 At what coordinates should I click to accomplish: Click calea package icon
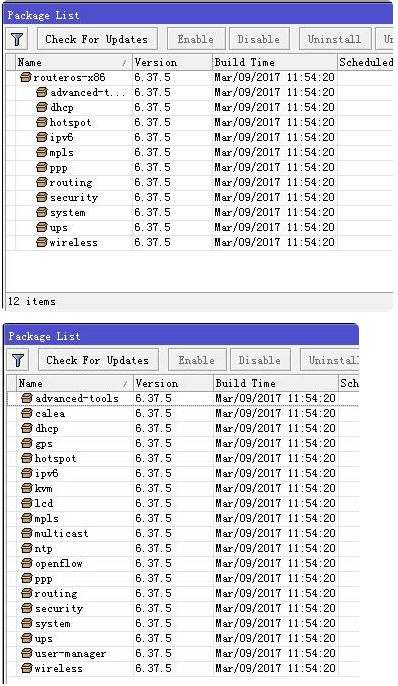coord(27,413)
